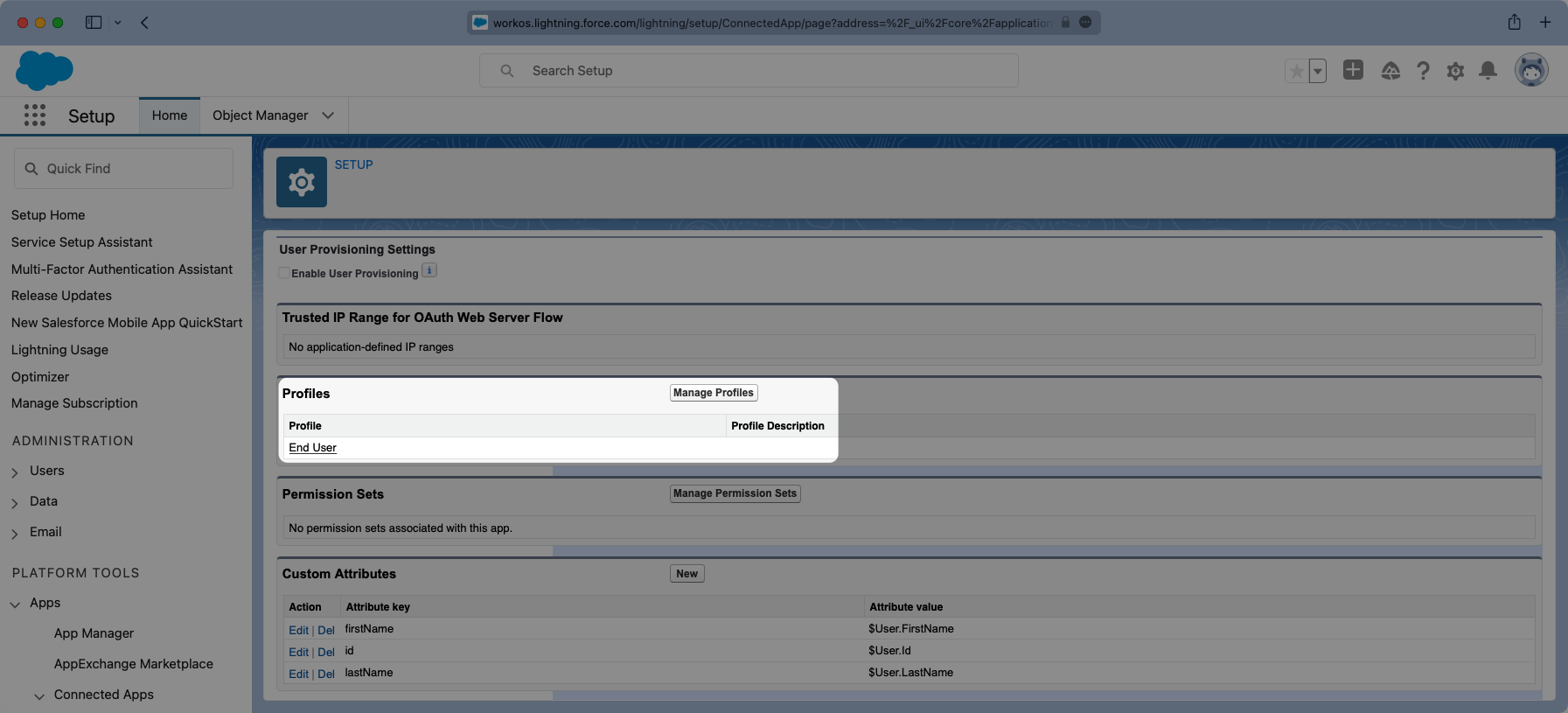Viewport: 1568px width, 713px height.
Task: Open the End User profile link
Action: pos(312,448)
